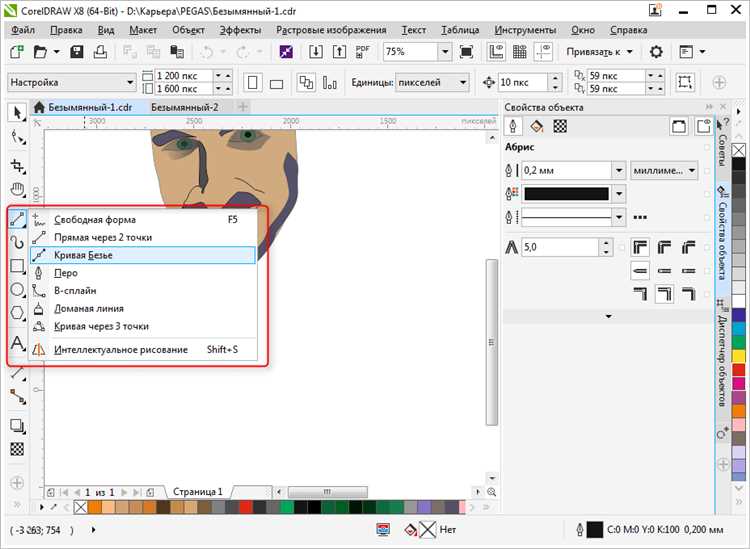Select the Polygon tool
750x549 pixels.
tap(17, 313)
